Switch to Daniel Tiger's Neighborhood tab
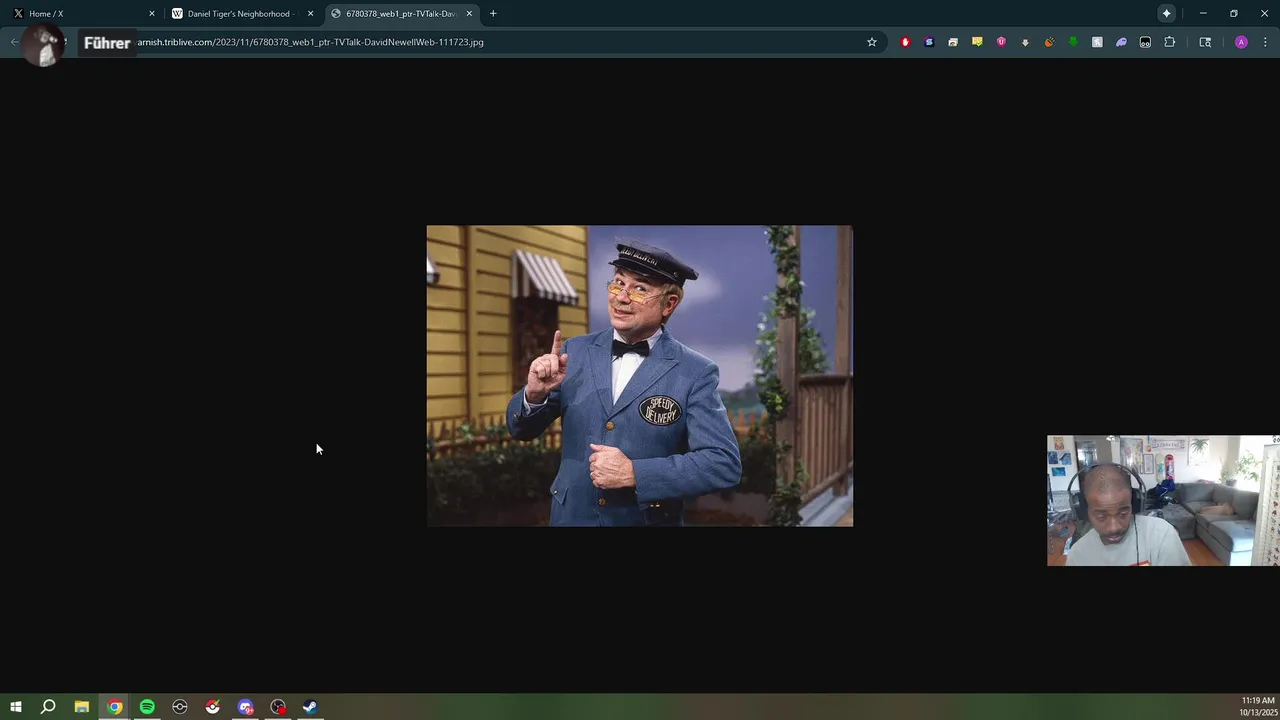 point(240,14)
